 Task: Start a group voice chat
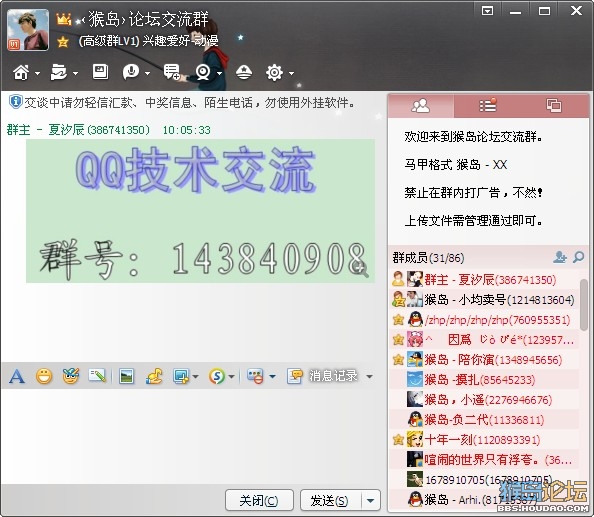(x=131, y=72)
